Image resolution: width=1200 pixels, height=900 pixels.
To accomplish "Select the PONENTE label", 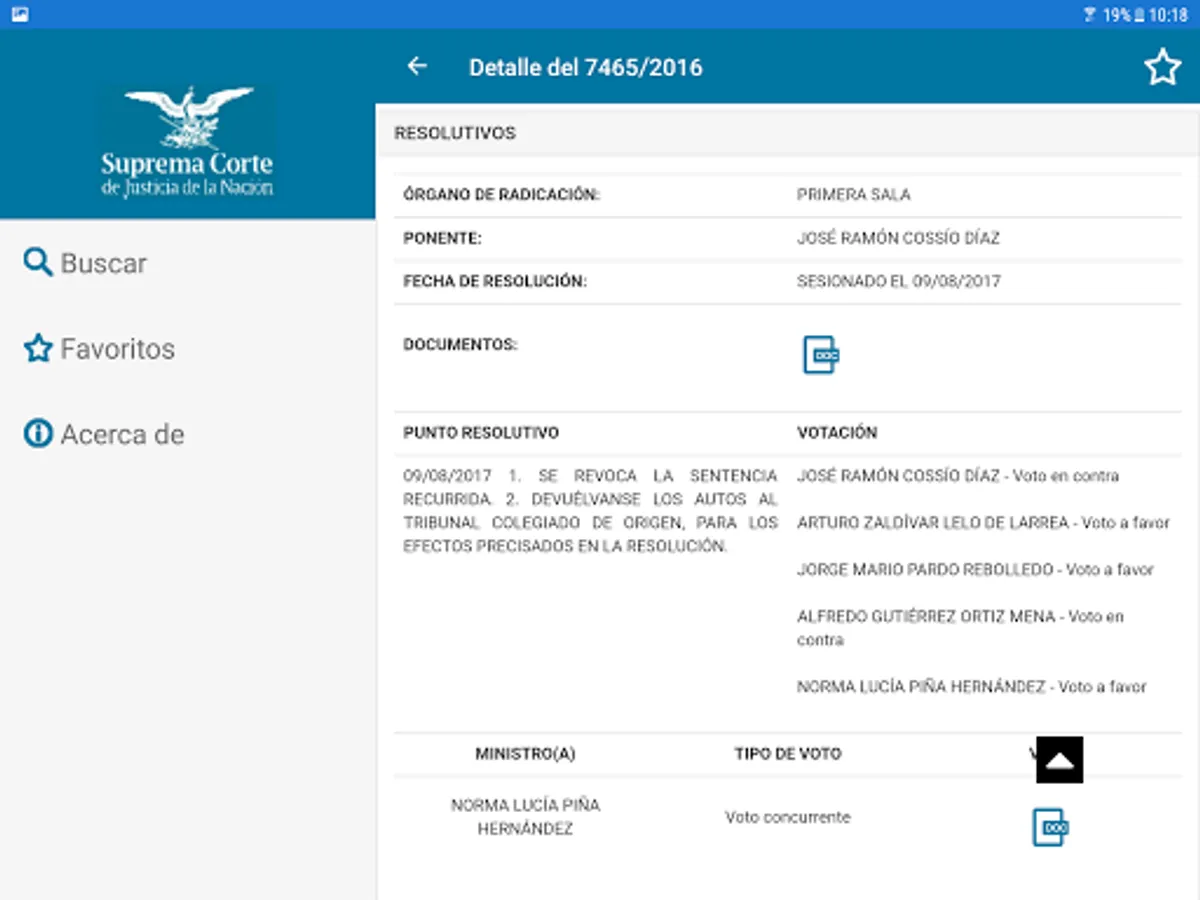I will coord(442,238).
